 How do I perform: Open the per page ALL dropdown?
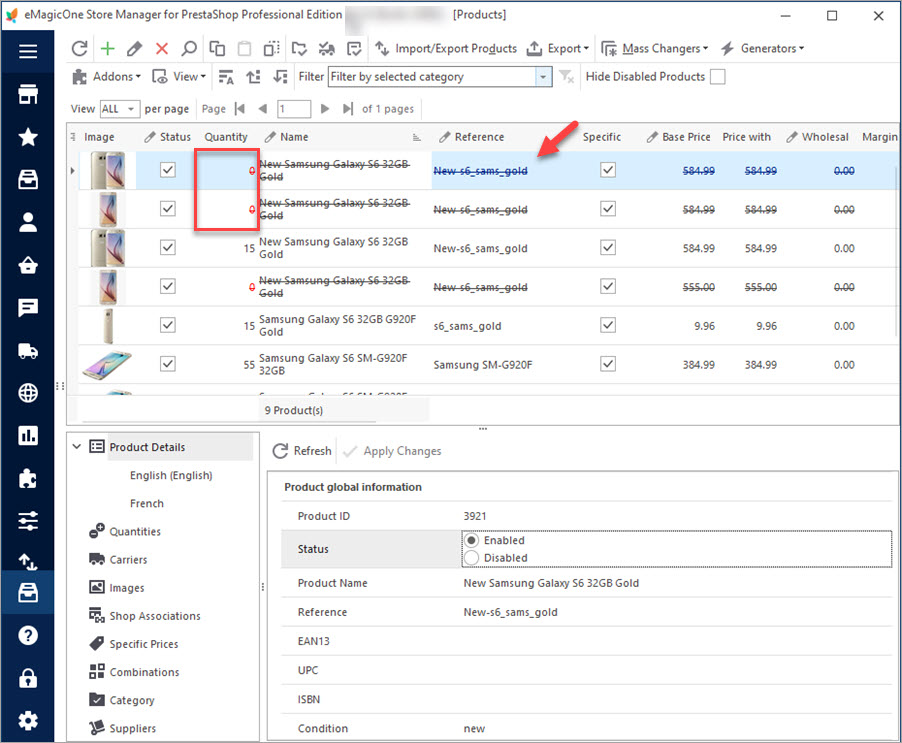pos(132,109)
